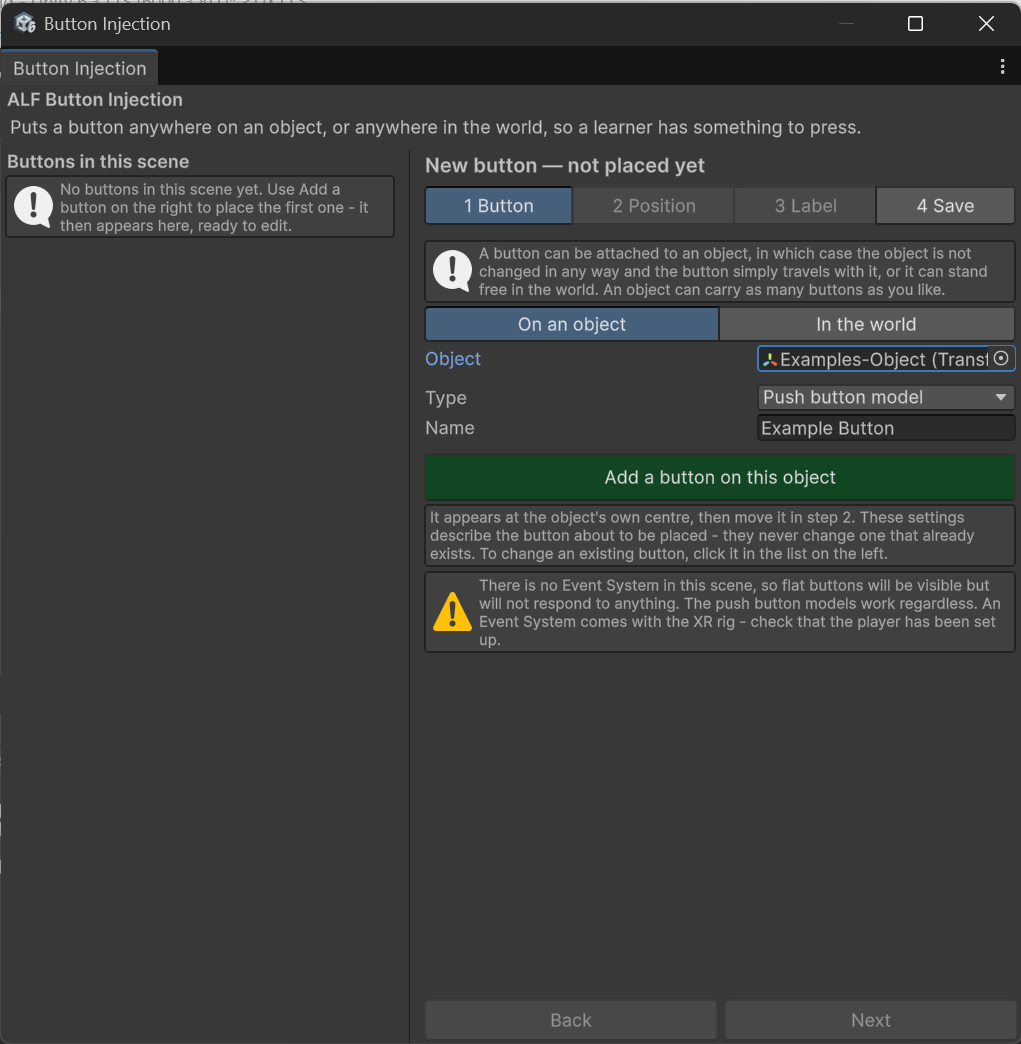Go to step 3 Label
Image resolution: width=1021 pixels, height=1044 pixels.
[805, 206]
